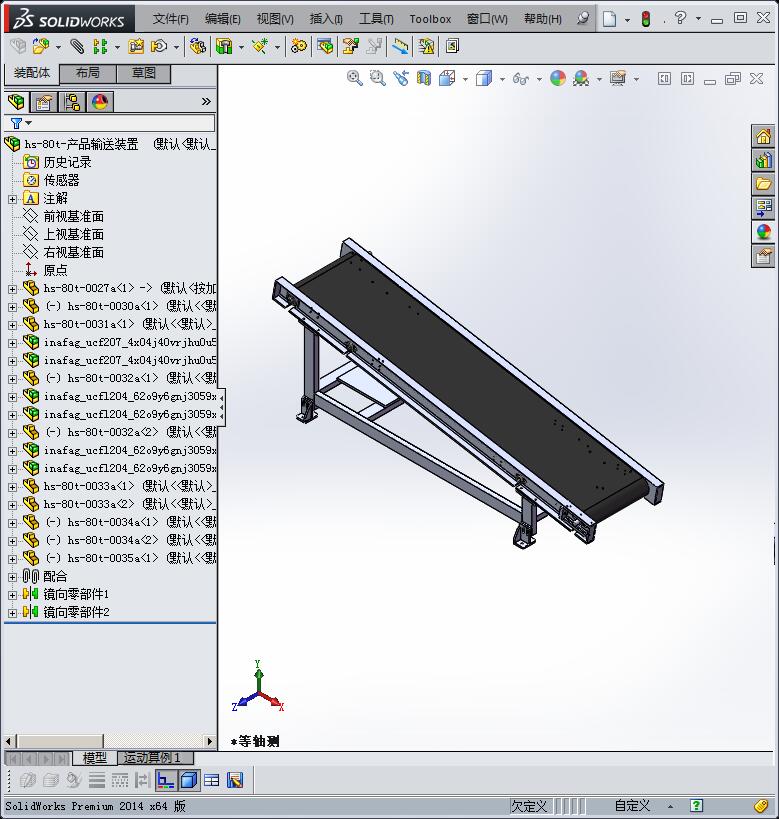Start a New Motion Study icon
The height and width of the screenshot is (819, 779).
(x=299, y=46)
